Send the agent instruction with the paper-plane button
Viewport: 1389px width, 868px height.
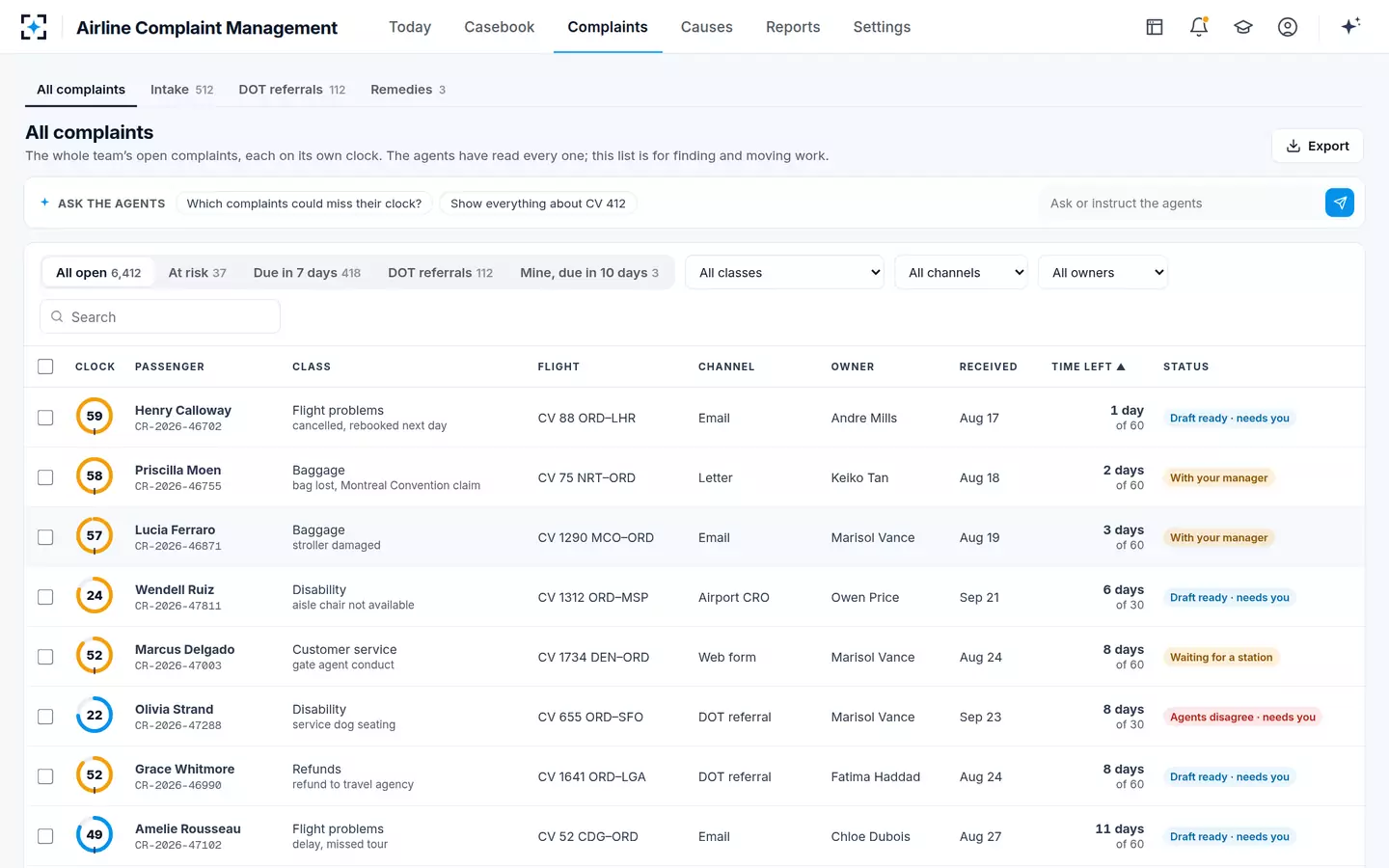(1340, 203)
